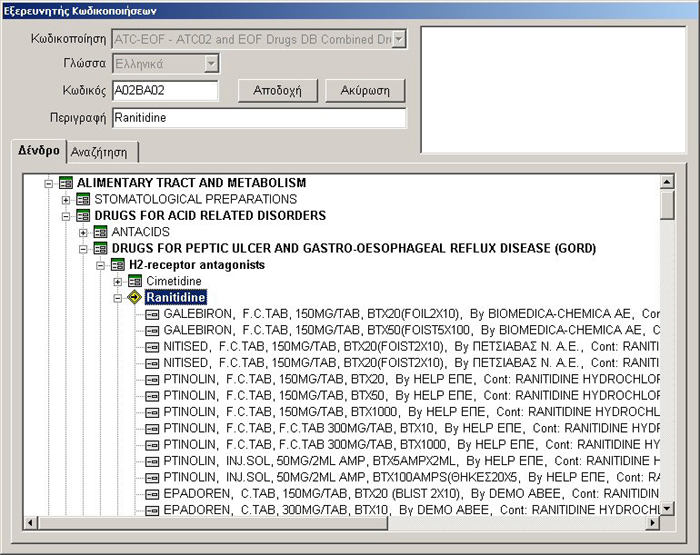Click the vertical scrollbar thumb of the tree
Image resolution: width=700 pixels, height=555 pixels.
[x=667, y=205]
